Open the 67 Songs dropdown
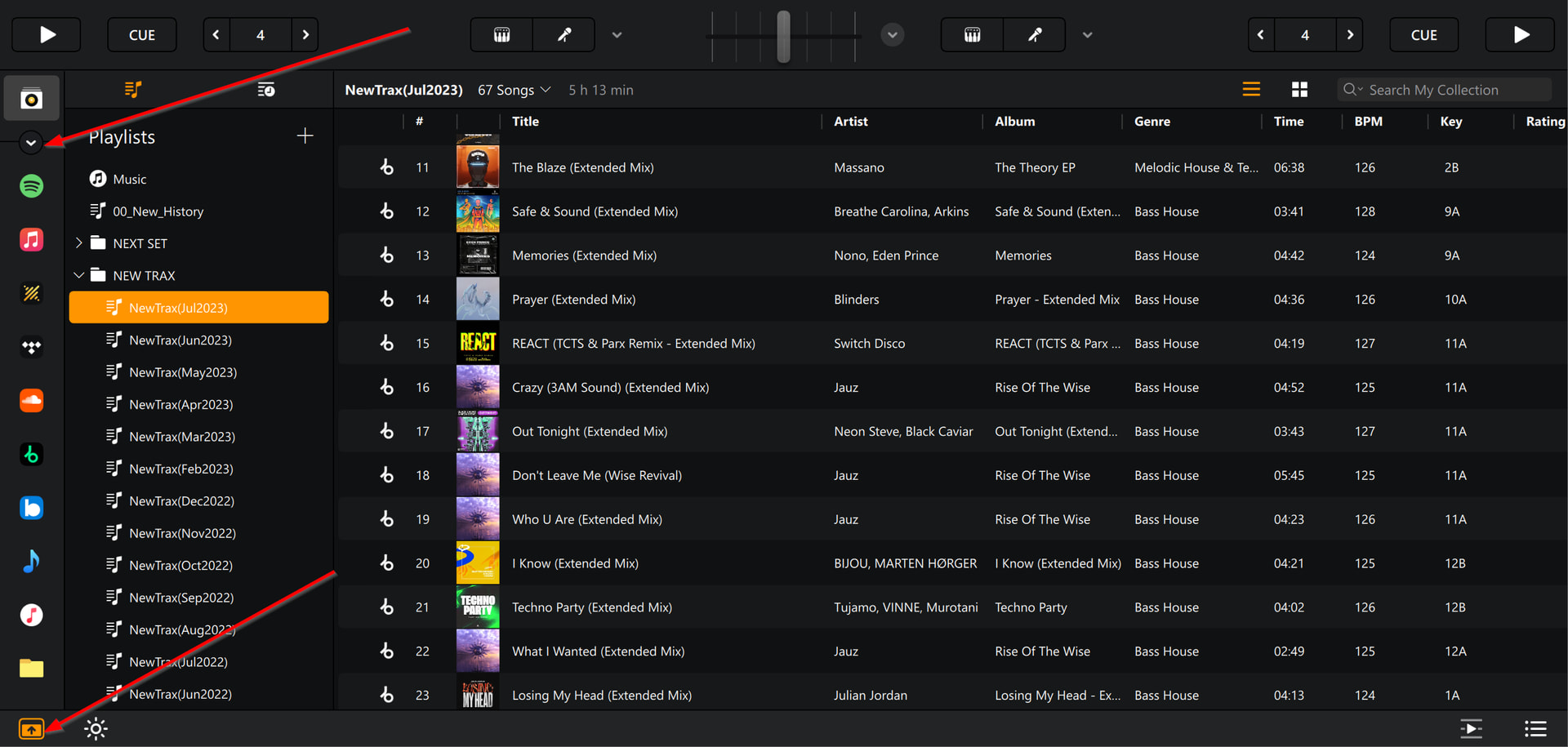Image resolution: width=1568 pixels, height=747 pixels. 514,90
